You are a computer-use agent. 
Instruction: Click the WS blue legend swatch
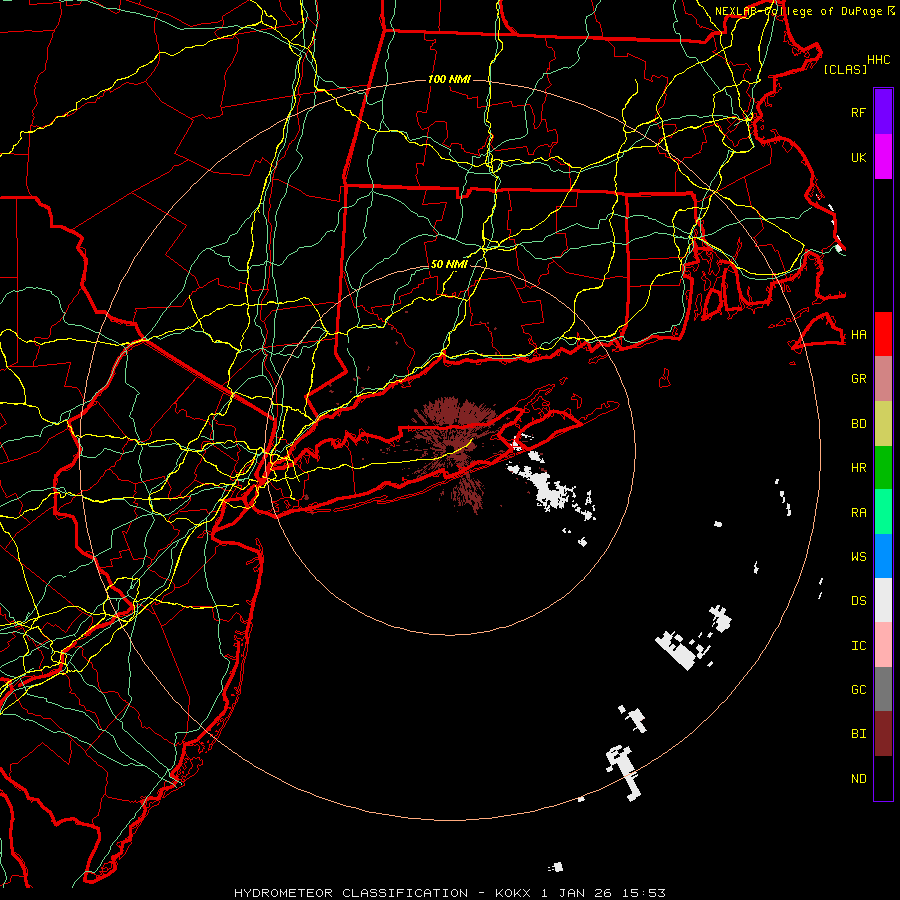tap(883, 556)
